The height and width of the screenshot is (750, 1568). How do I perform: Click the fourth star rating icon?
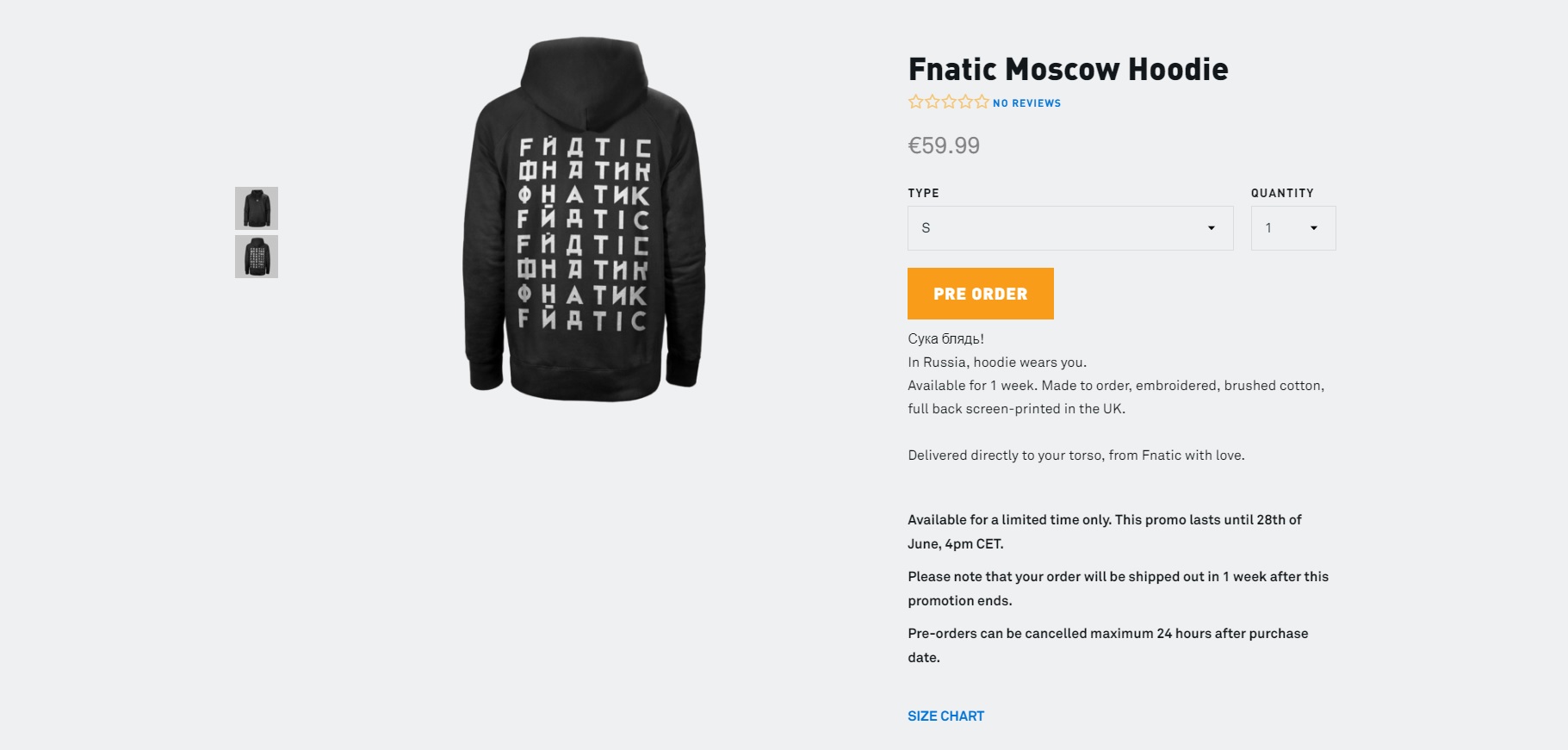click(965, 102)
